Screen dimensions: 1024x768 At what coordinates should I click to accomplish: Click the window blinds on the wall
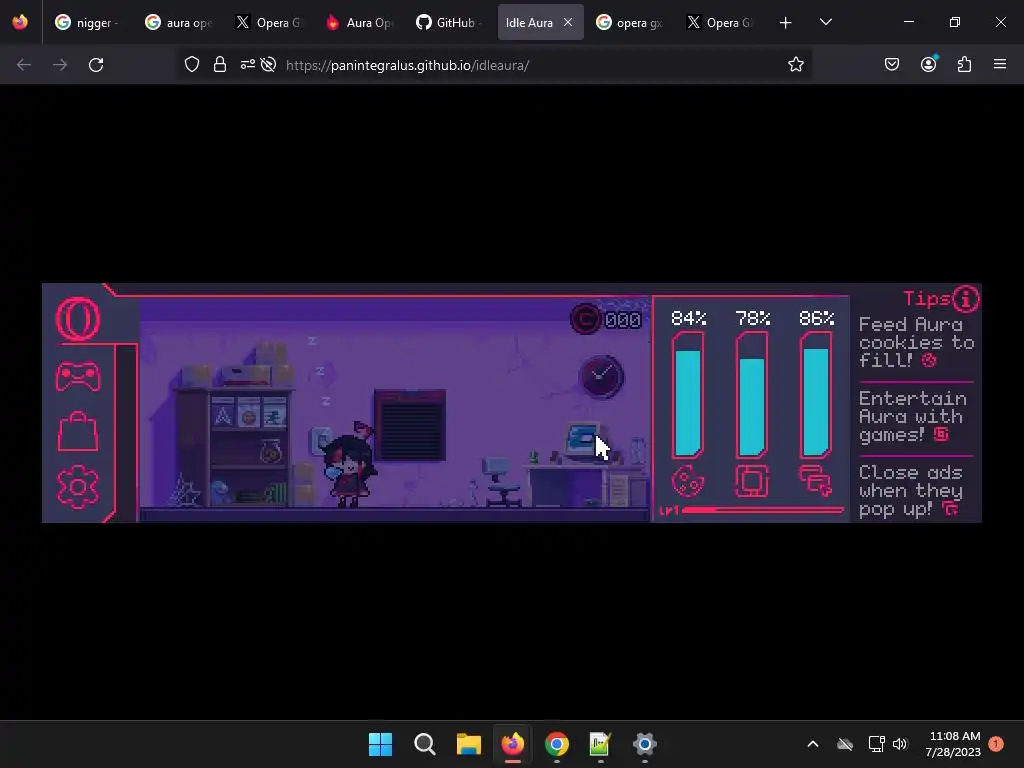[x=410, y=425]
